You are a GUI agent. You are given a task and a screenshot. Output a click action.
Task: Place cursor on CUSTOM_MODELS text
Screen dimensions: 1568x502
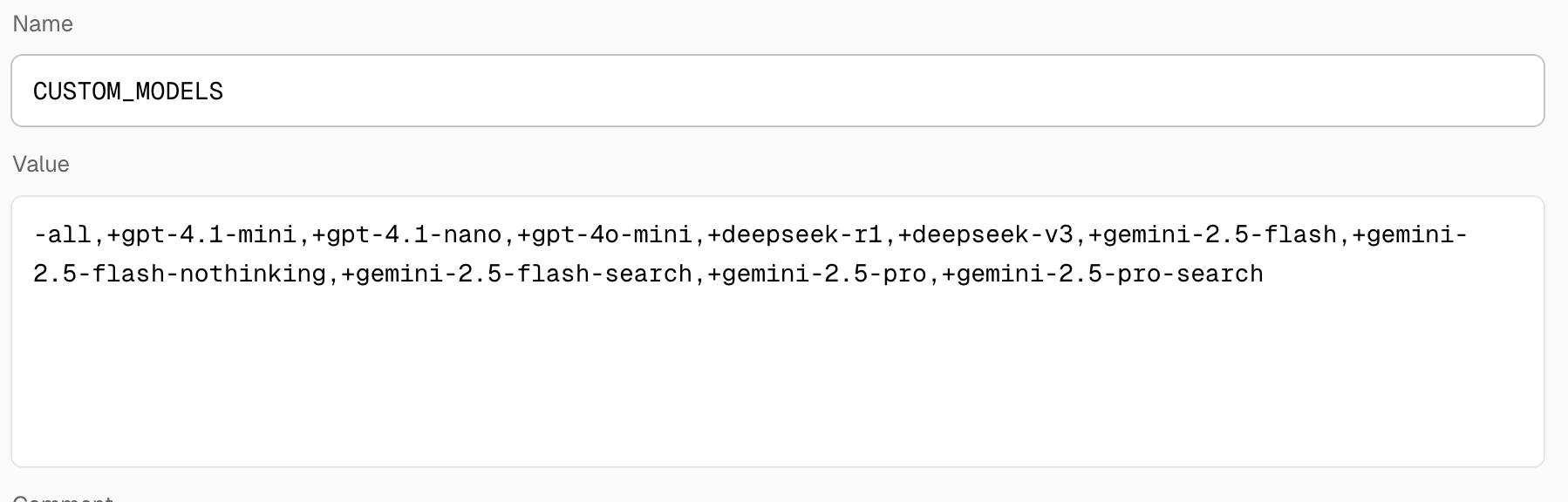tap(128, 92)
